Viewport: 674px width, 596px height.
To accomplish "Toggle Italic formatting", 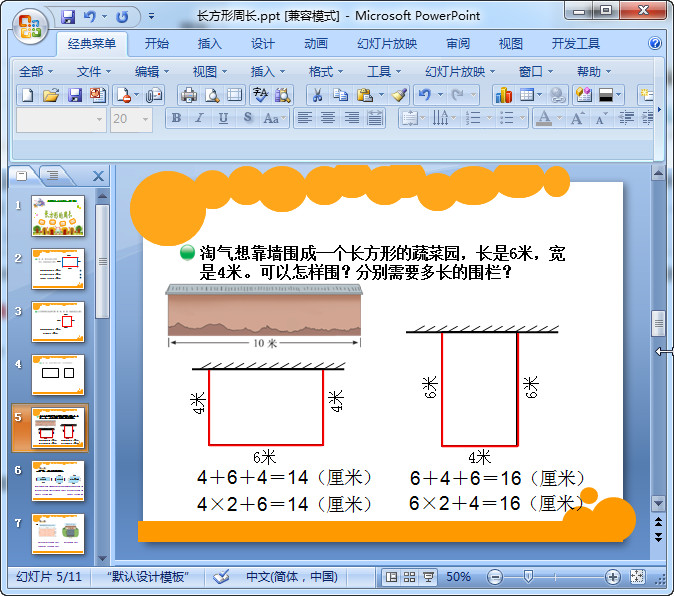I will [x=199, y=118].
